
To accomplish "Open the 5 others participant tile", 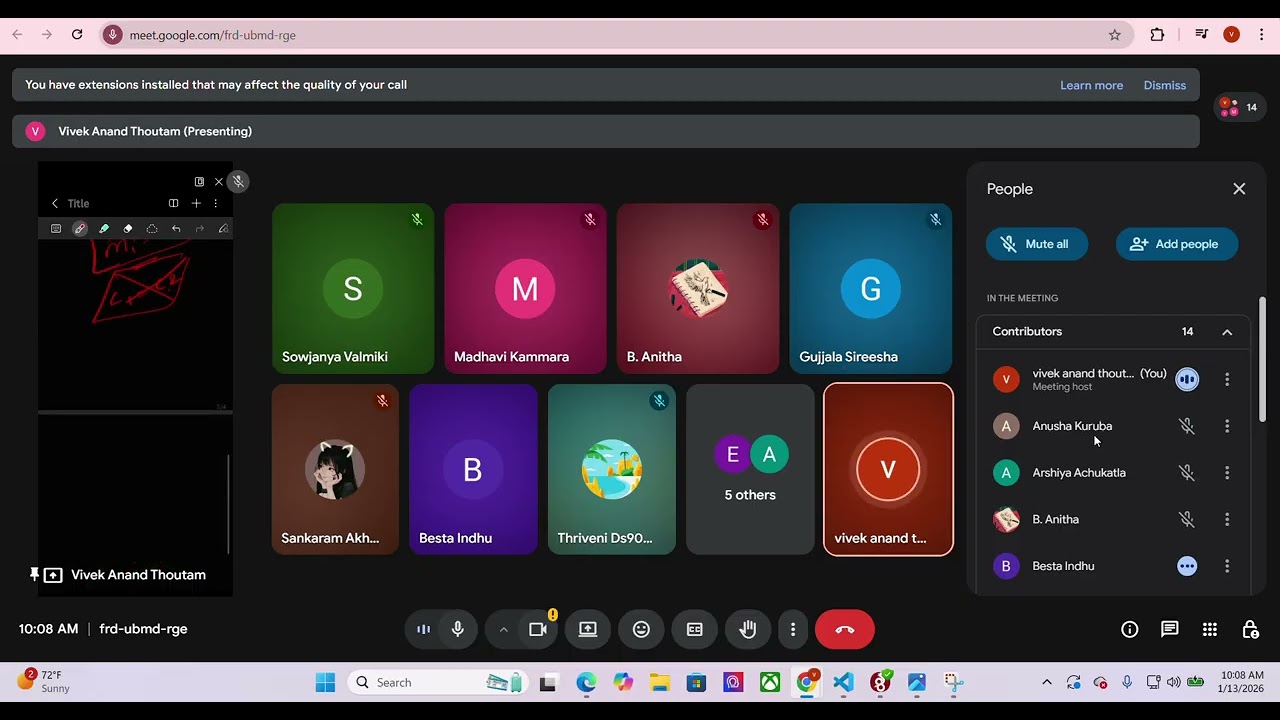I will tap(750, 469).
